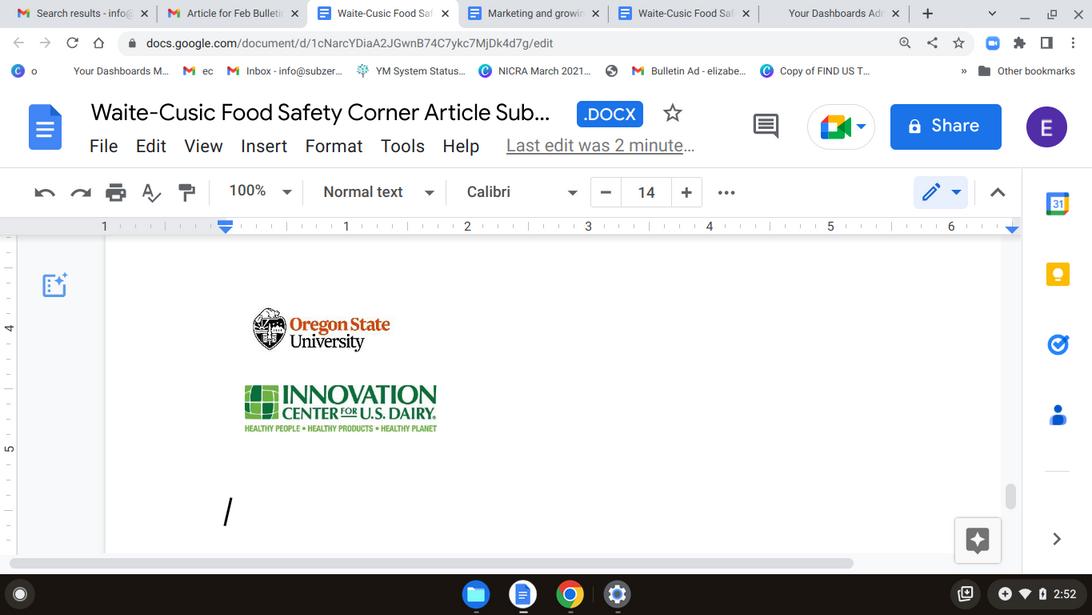This screenshot has width=1092, height=615.
Task: Switch to Article for Feb Bulletin tab
Action: [x=232, y=13]
